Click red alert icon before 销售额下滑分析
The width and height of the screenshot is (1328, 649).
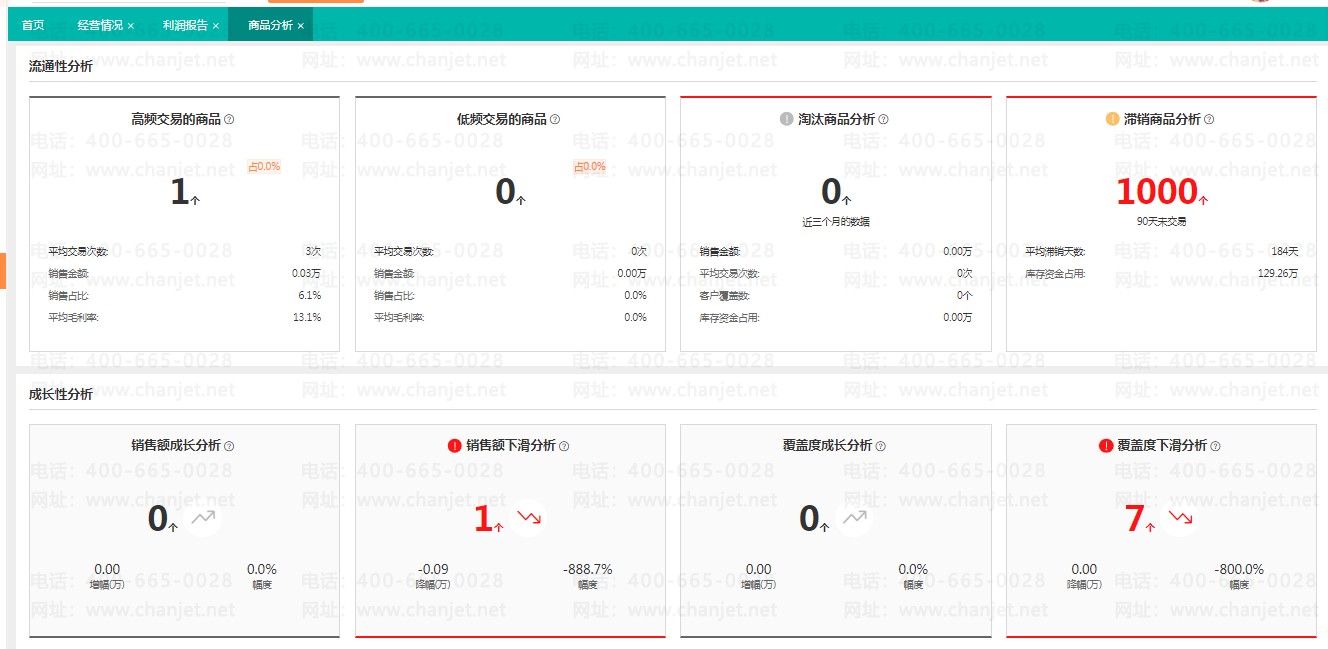pos(455,446)
